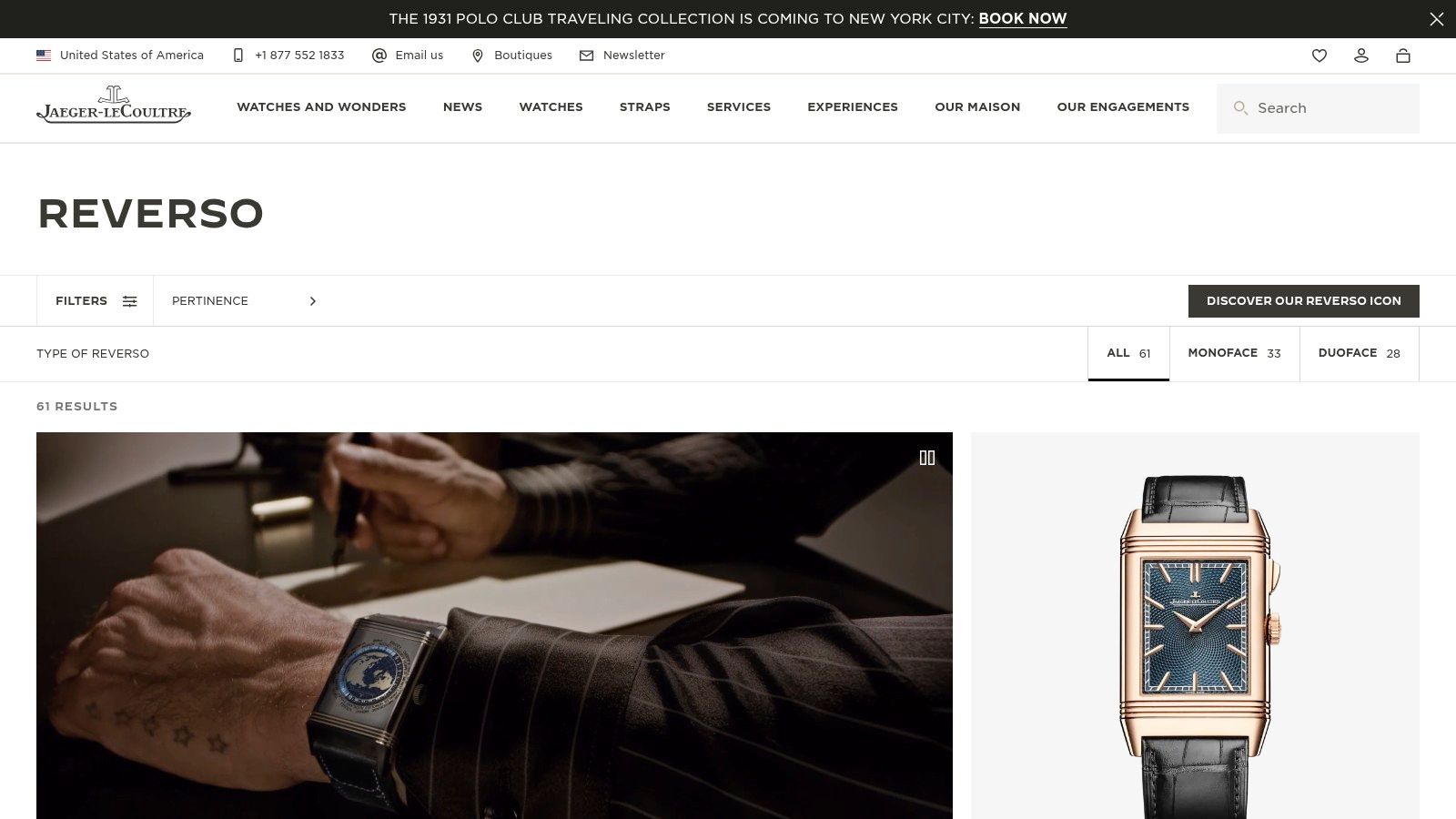
Task: Click the search magnifier icon
Action: (x=1240, y=108)
